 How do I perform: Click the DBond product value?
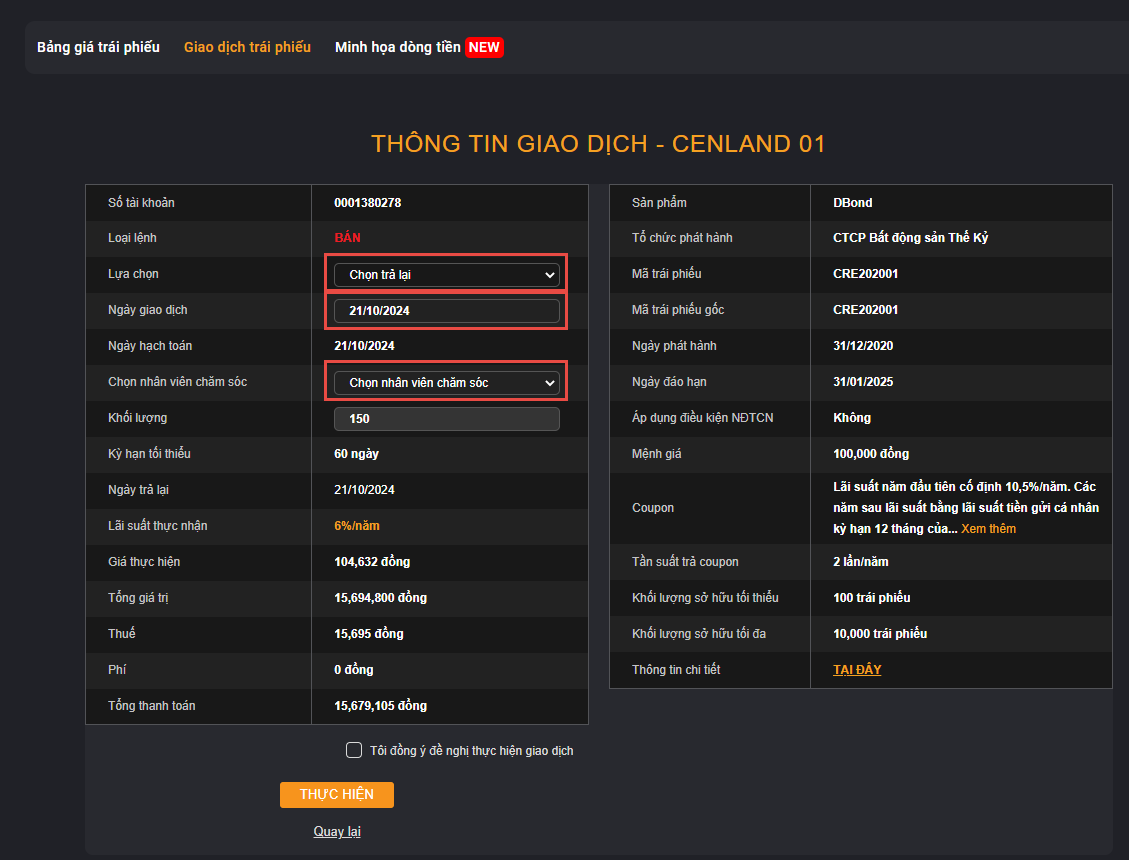tap(853, 202)
